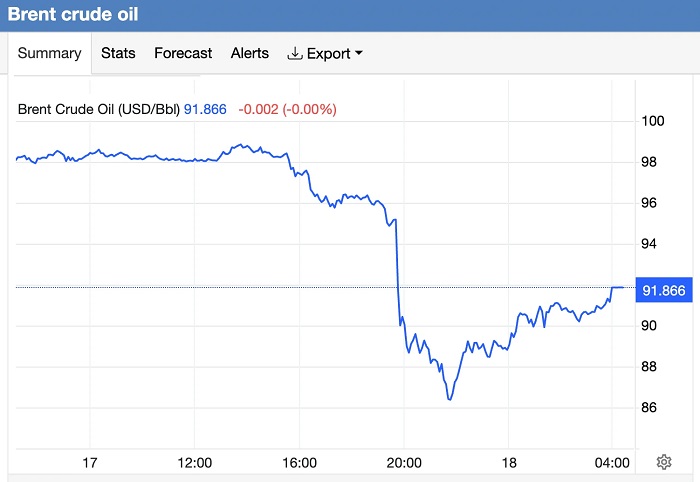
Task: Click the 04:00 time axis label
Action: pyautogui.click(x=612, y=463)
